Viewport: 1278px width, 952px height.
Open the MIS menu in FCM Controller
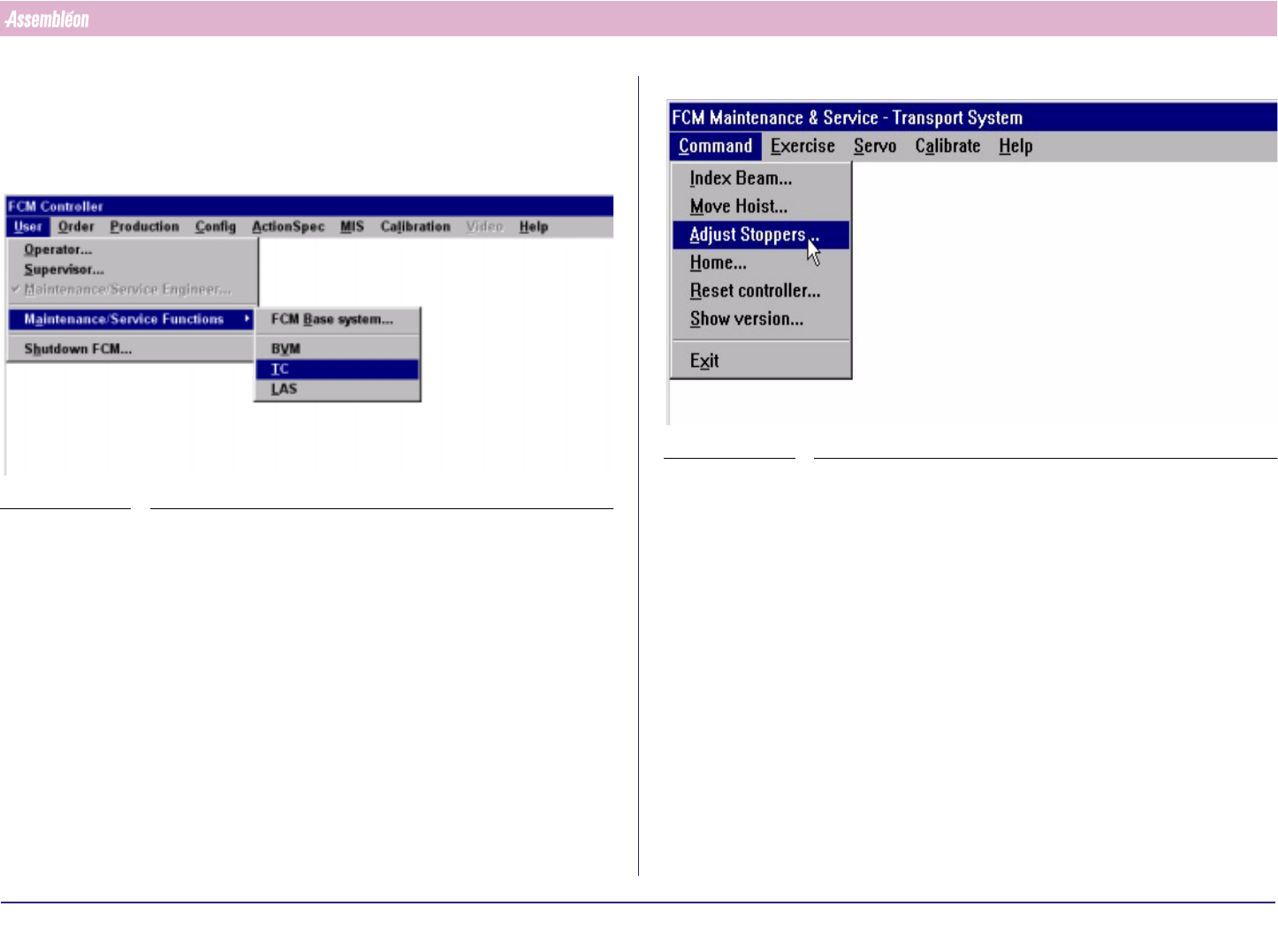[x=352, y=227]
